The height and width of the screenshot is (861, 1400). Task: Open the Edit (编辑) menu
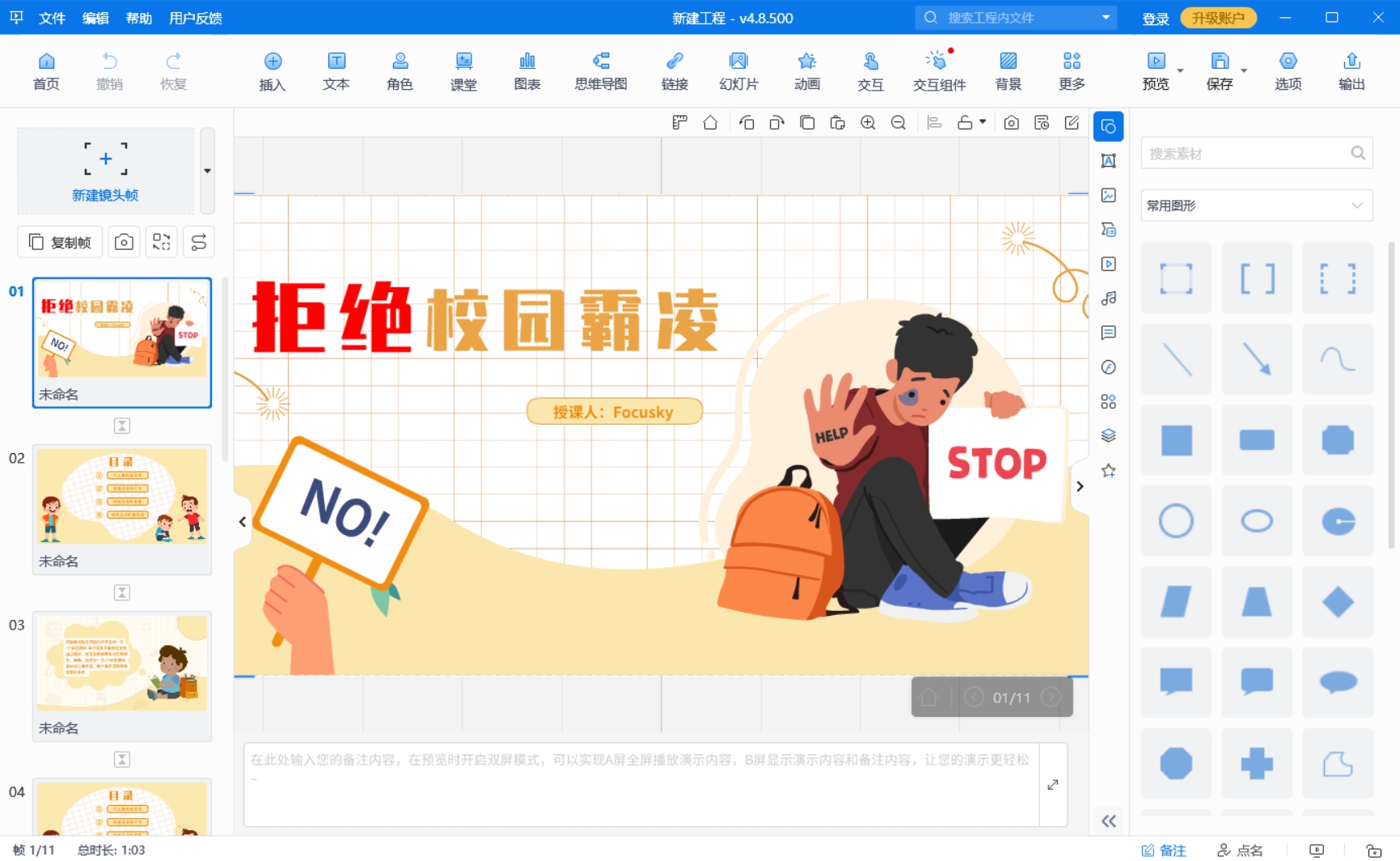[95, 18]
